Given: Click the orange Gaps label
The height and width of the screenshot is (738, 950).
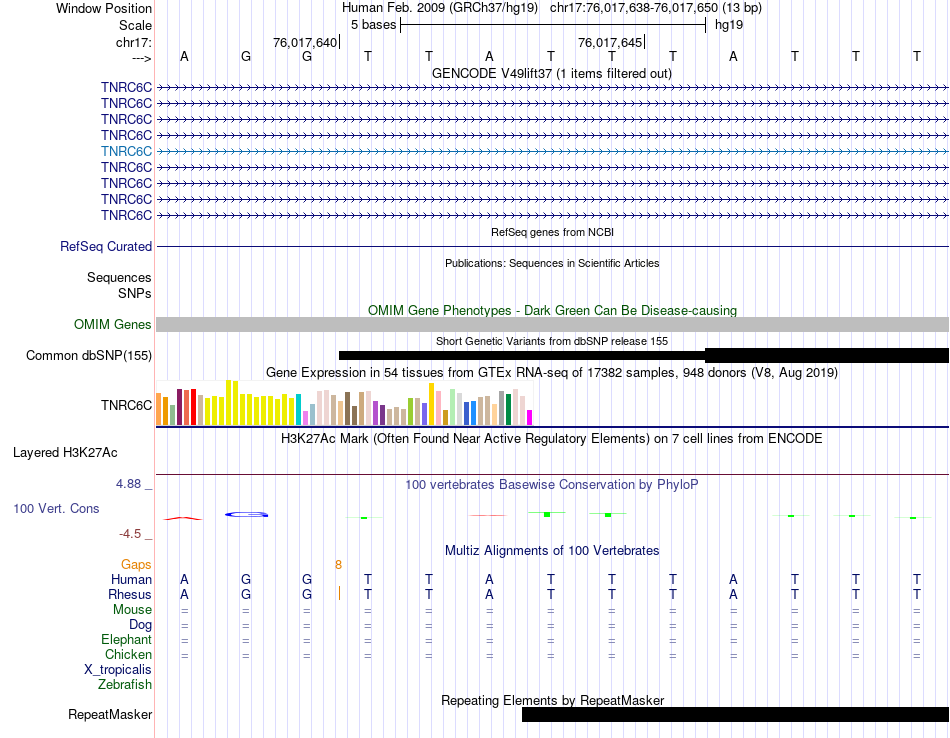Looking at the screenshot, I should 136,565.
